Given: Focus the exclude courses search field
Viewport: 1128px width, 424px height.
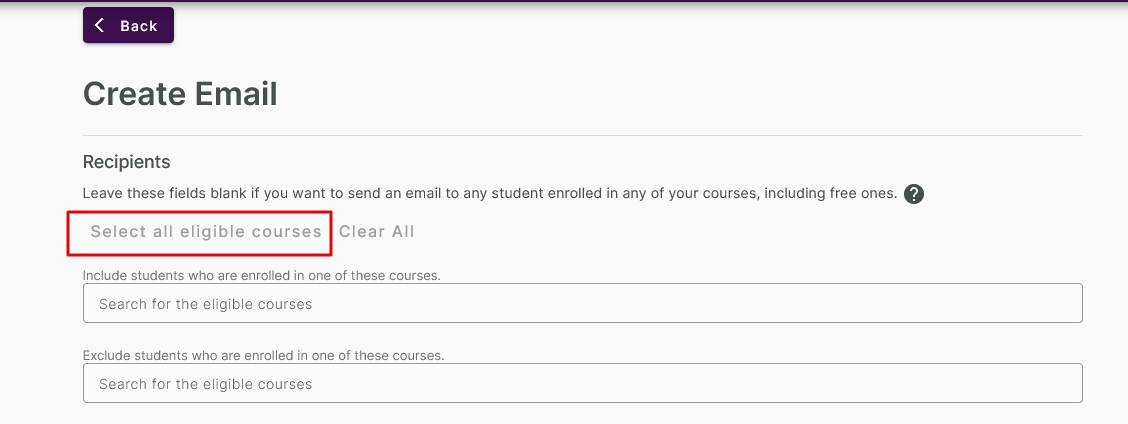Looking at the screenshot, I should pos(583,383).
